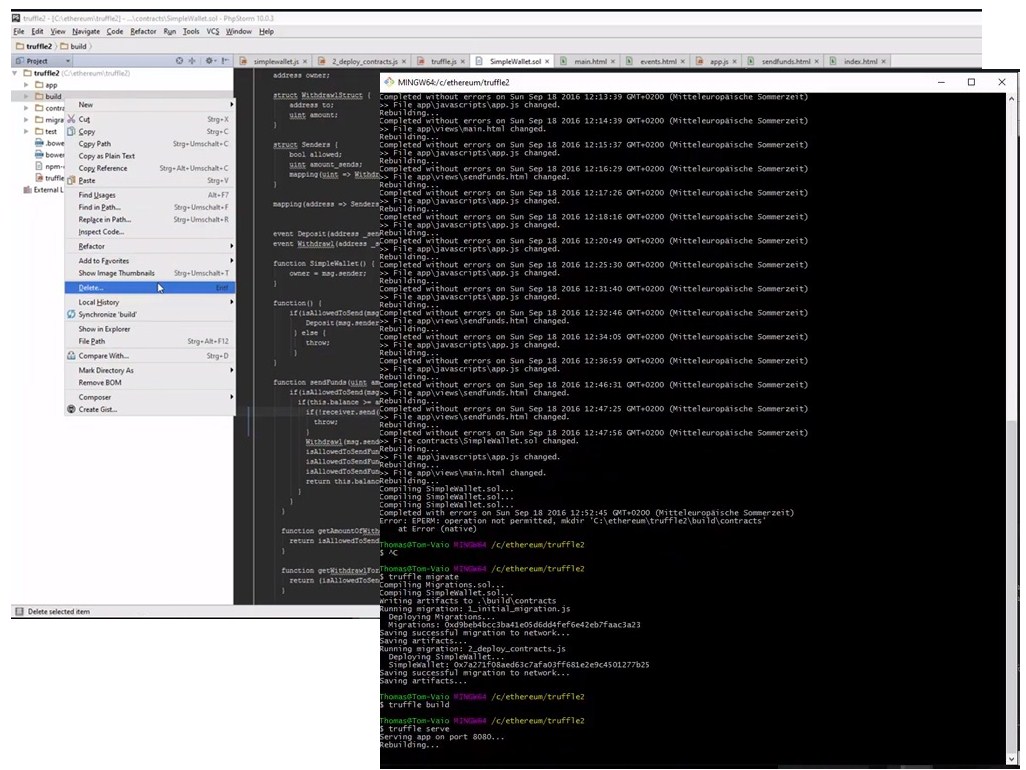Open the Navigate menu
This screenshot has height=770, width=1026.
[x=86, y=31]
